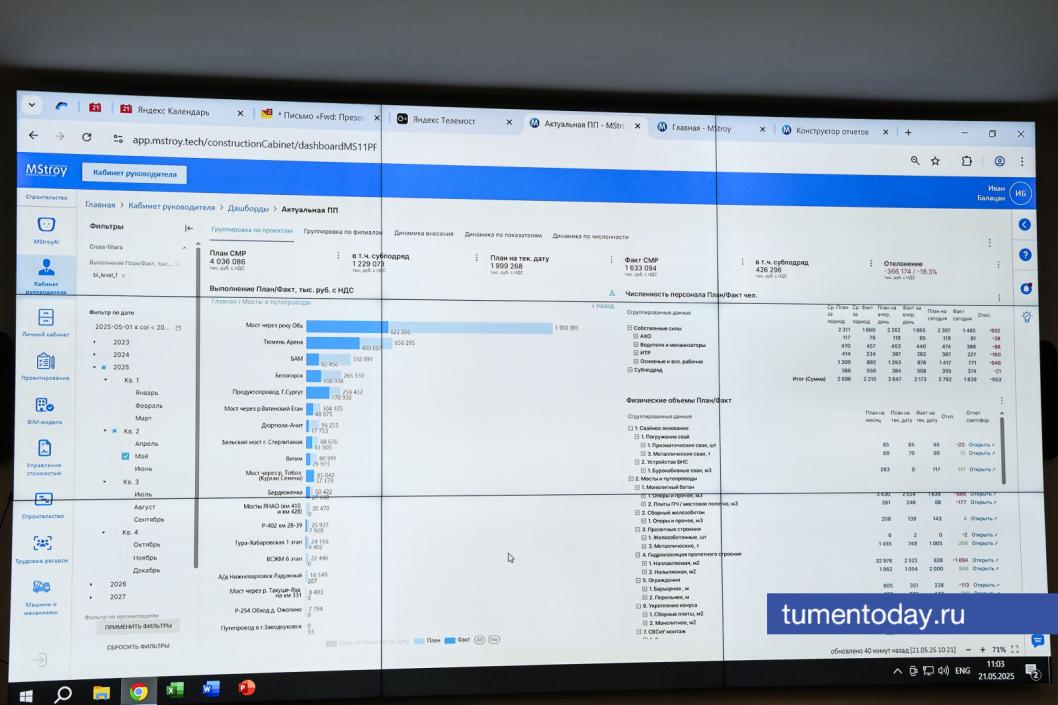The height and width of the screenshot is (705, 1058).
Task: Toggle the Кв. 2 quarter checkbox
Action: click(113, 431)
